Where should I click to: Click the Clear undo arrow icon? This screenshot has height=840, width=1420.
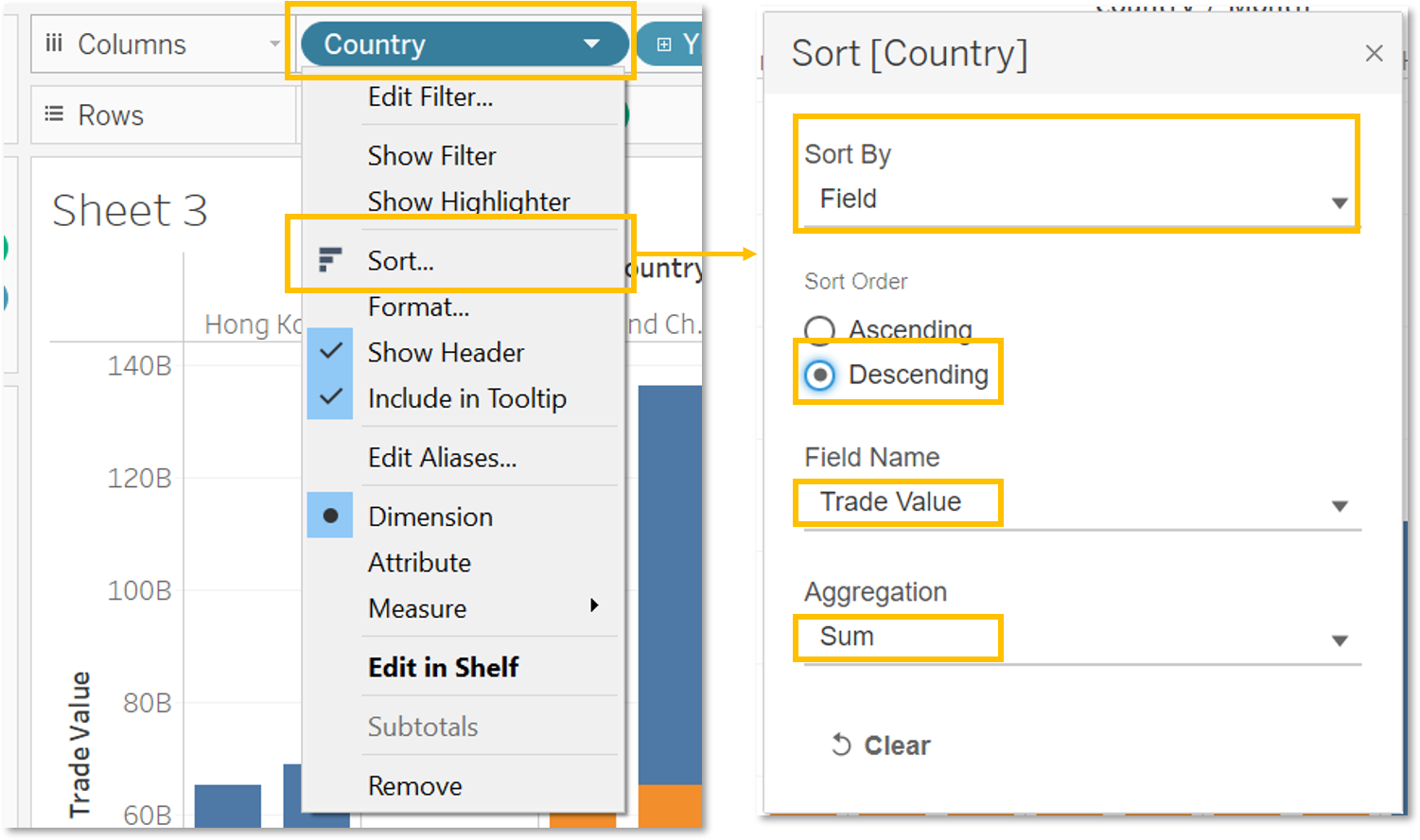tap(841, 745)
